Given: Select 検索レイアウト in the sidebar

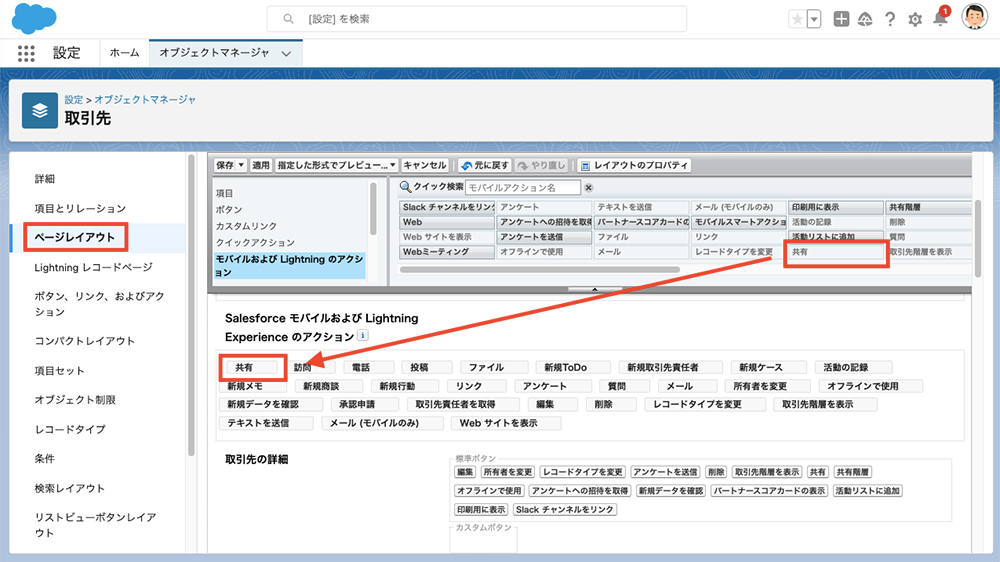Looking at the screenshot, I should (x=70, y=488).
